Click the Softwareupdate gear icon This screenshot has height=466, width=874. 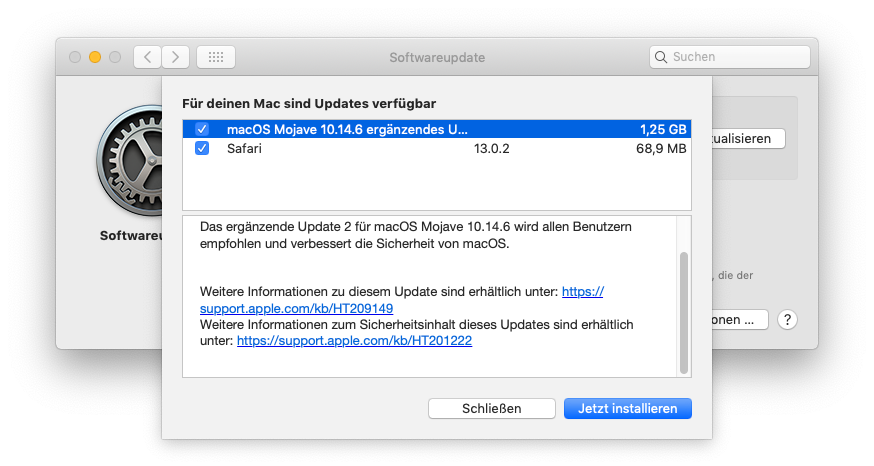[x=130, y=165]
